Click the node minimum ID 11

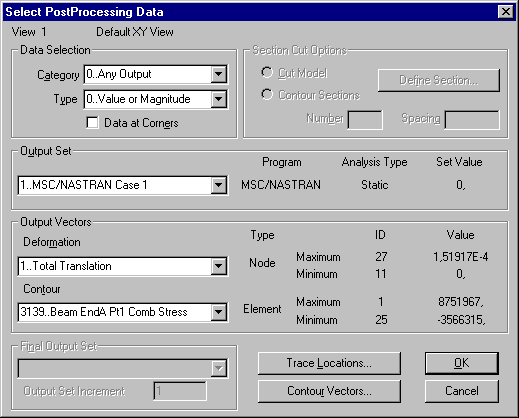tap(380, 274)
